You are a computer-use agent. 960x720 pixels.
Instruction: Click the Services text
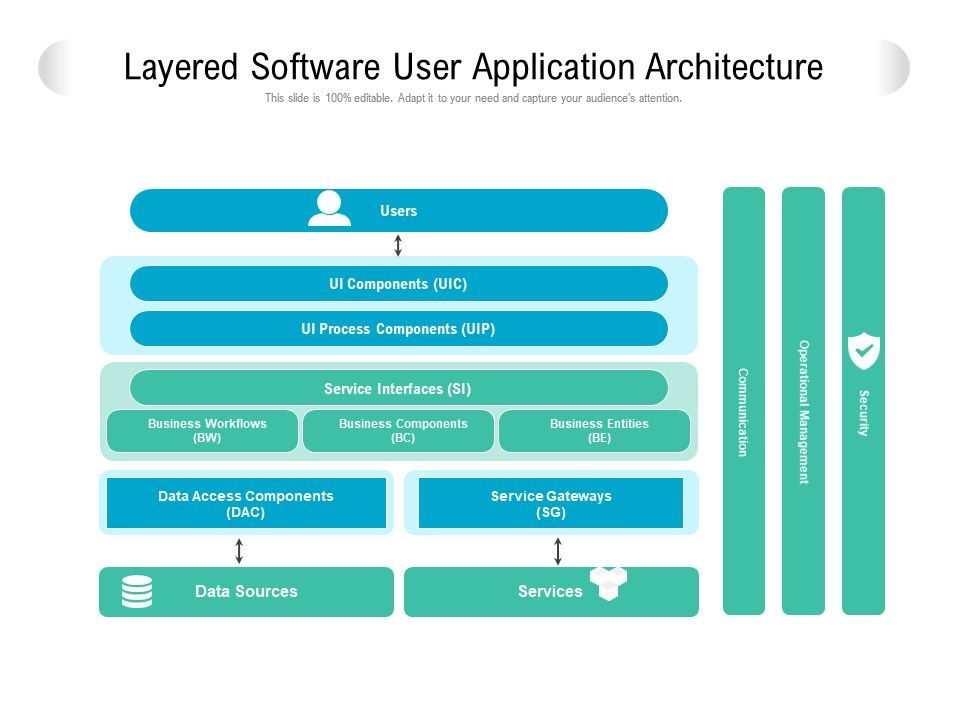click(550, 591)
